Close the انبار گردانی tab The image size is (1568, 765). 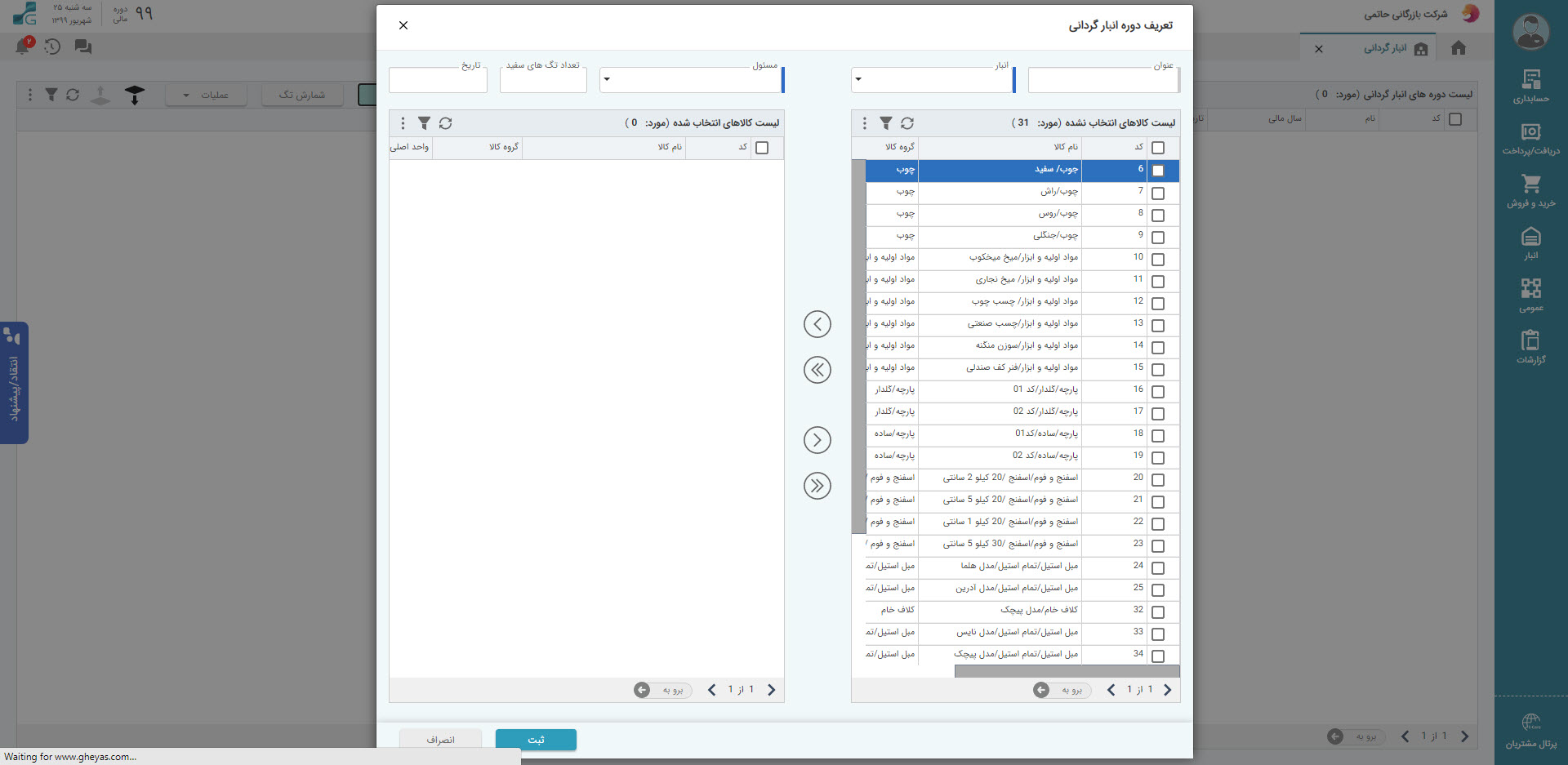[x=1319, y=49]
